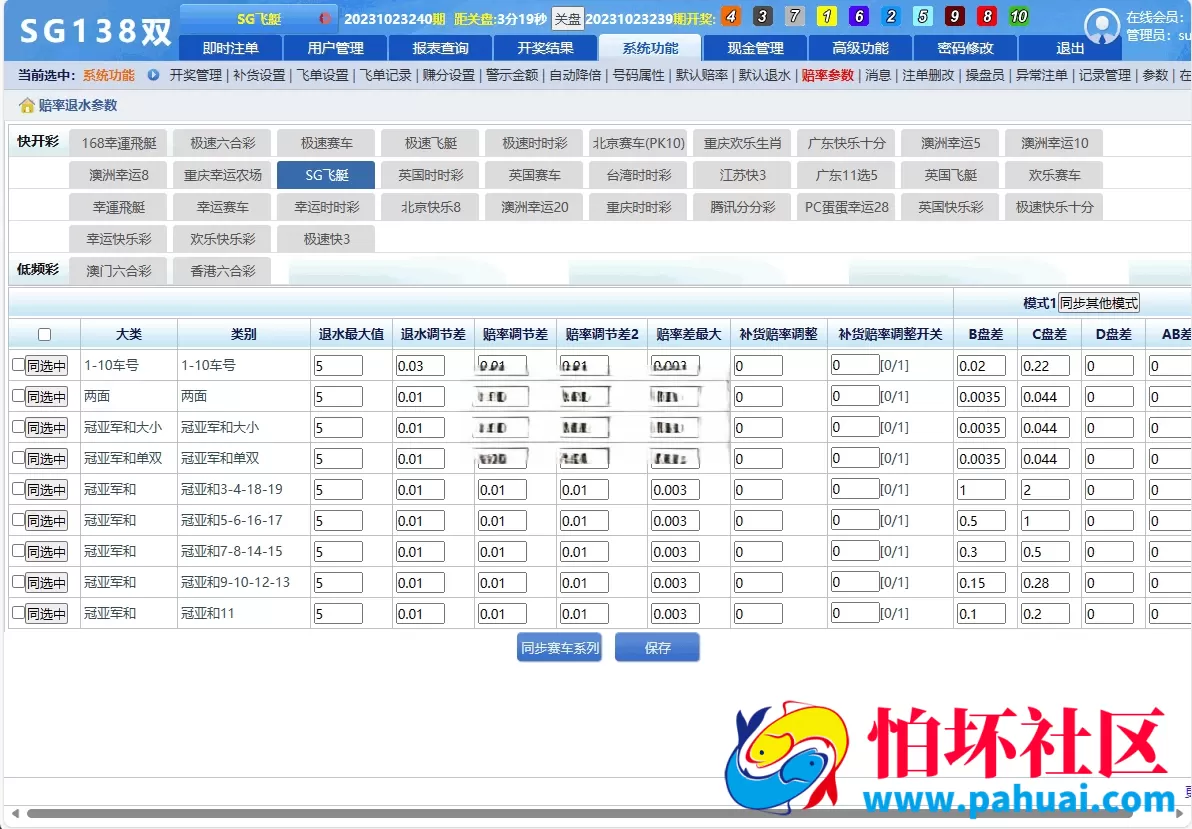Check the checkbox for 冠亚和3-4-18-19 row
This screenshot has width=1192, height=829.
click(x=18, y=489)
